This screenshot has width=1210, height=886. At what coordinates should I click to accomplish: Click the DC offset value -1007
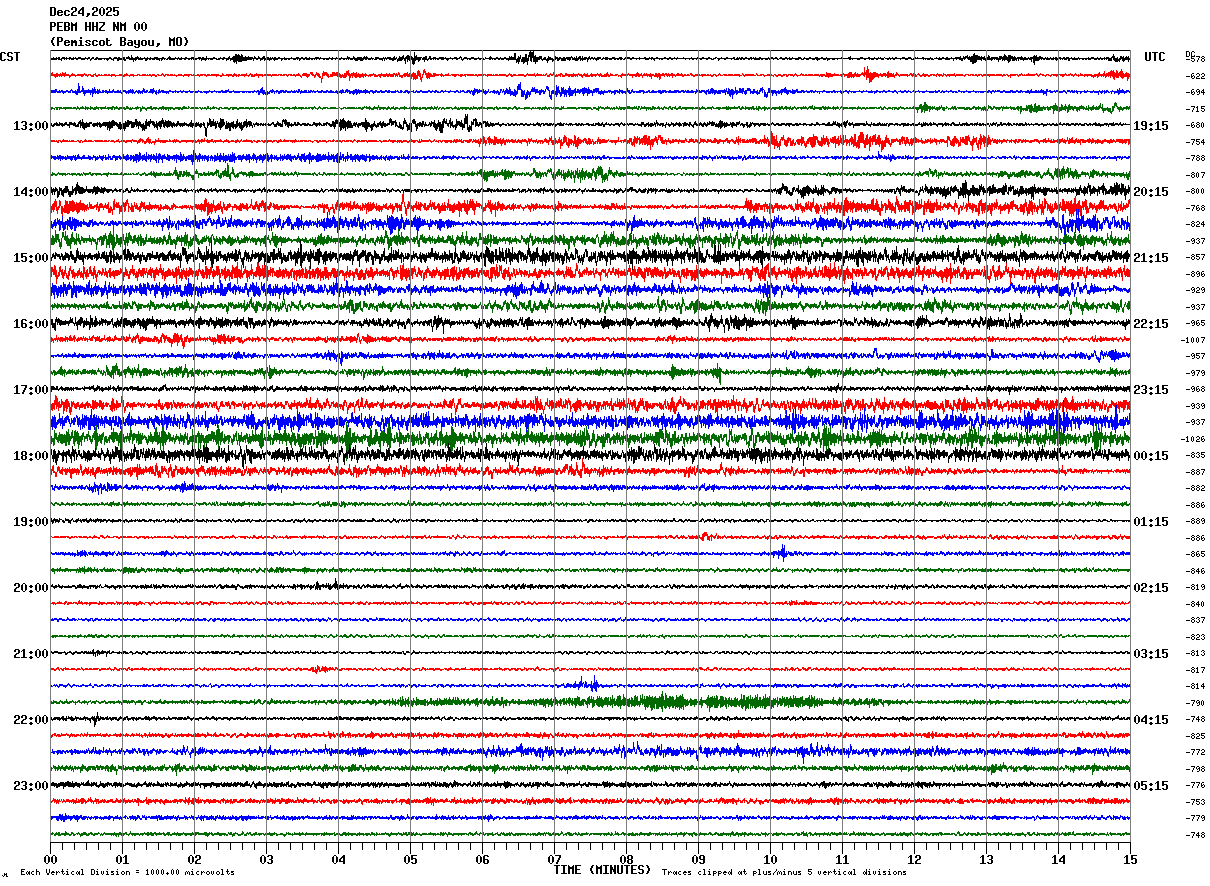(x=1194, y=340)
